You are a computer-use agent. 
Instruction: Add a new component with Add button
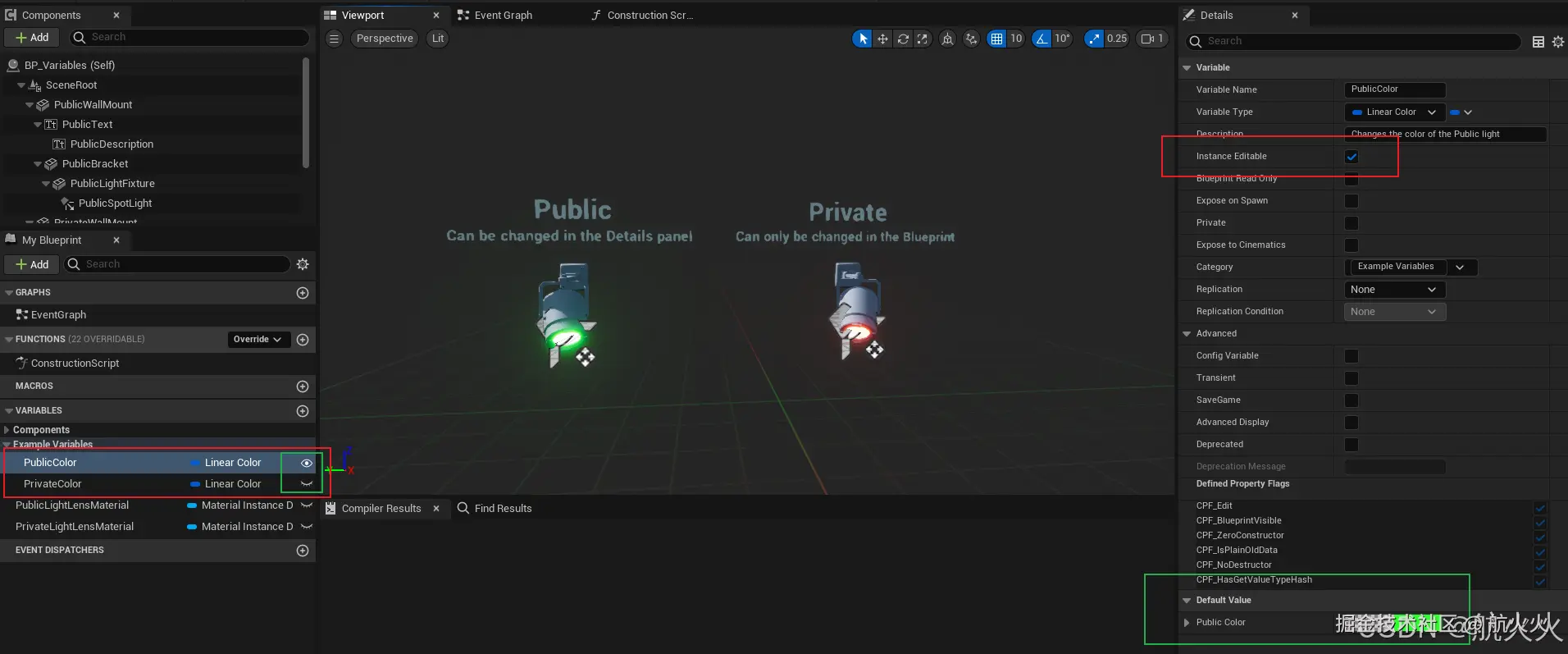click(x=32, y=38)
